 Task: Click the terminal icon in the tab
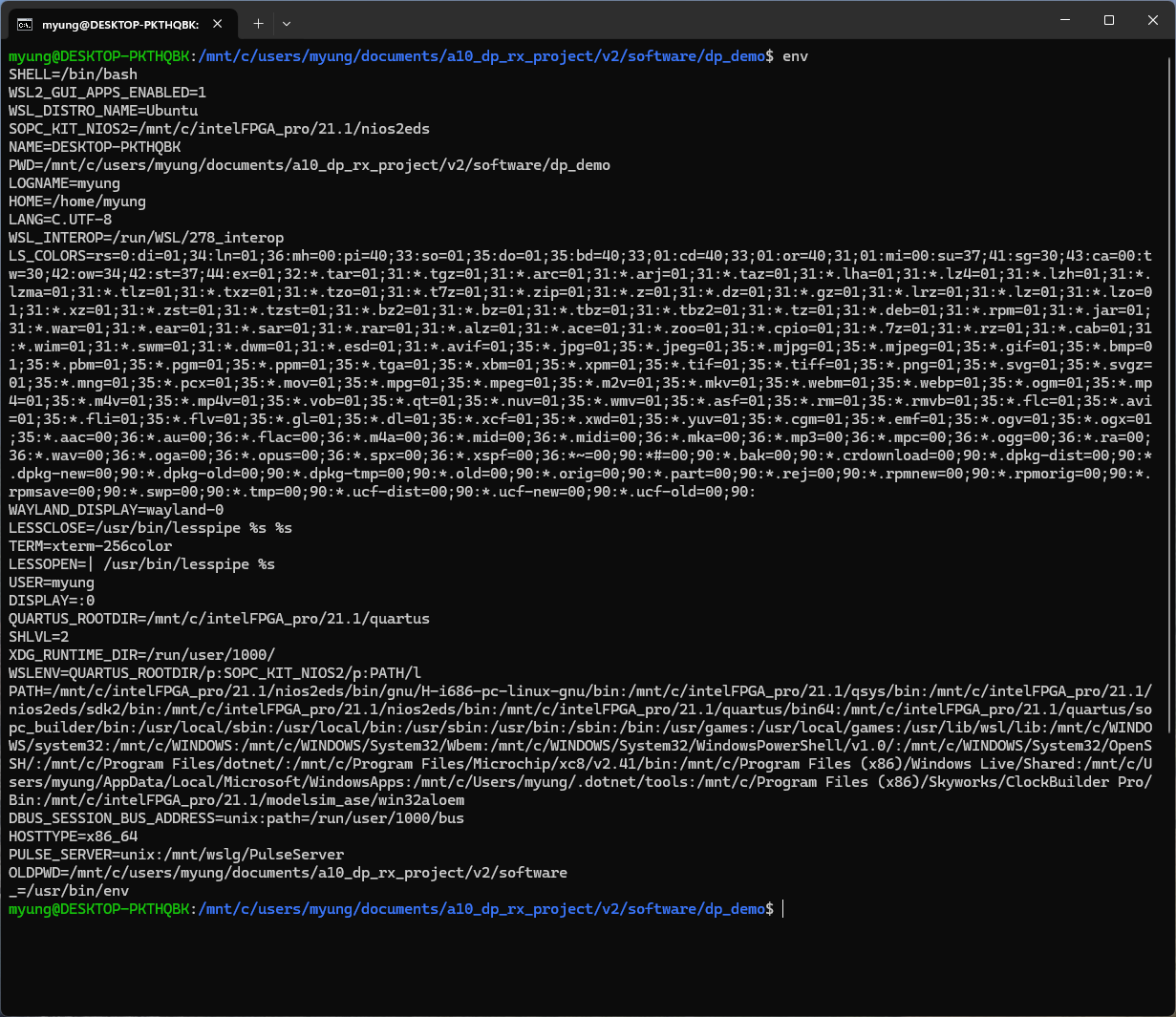click(26, 23)
